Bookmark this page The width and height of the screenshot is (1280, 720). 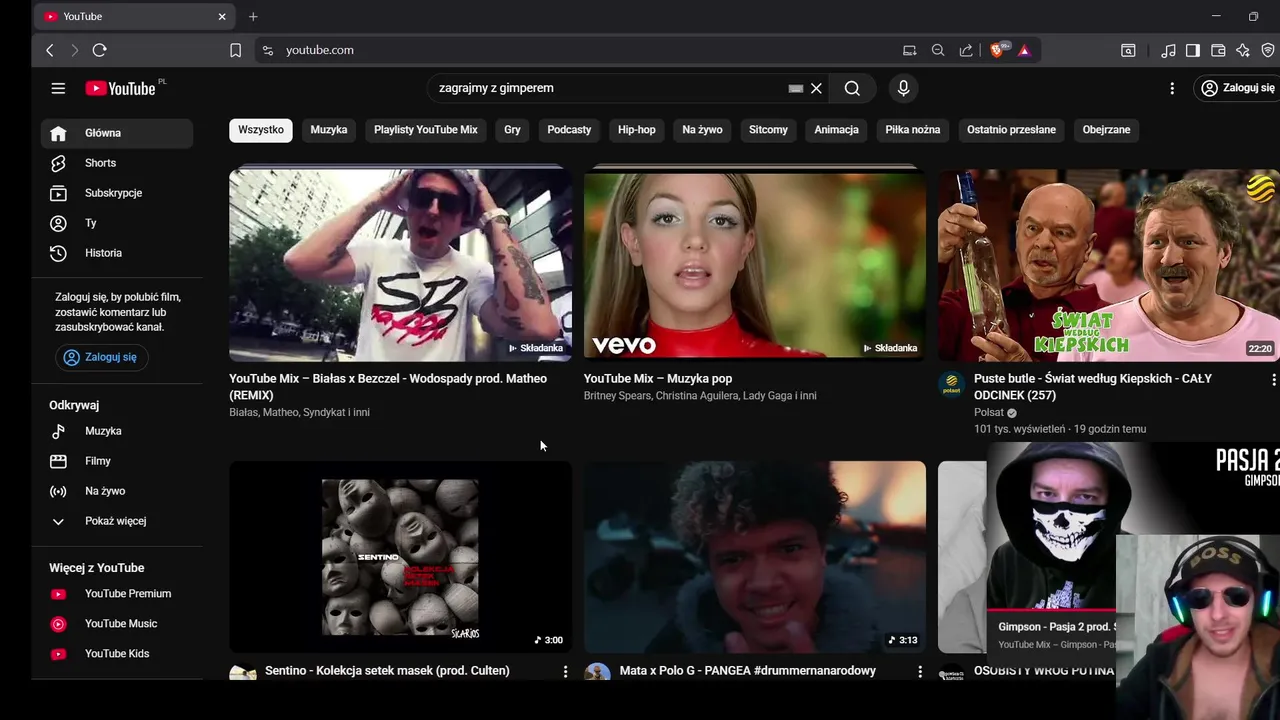point(236,50)
